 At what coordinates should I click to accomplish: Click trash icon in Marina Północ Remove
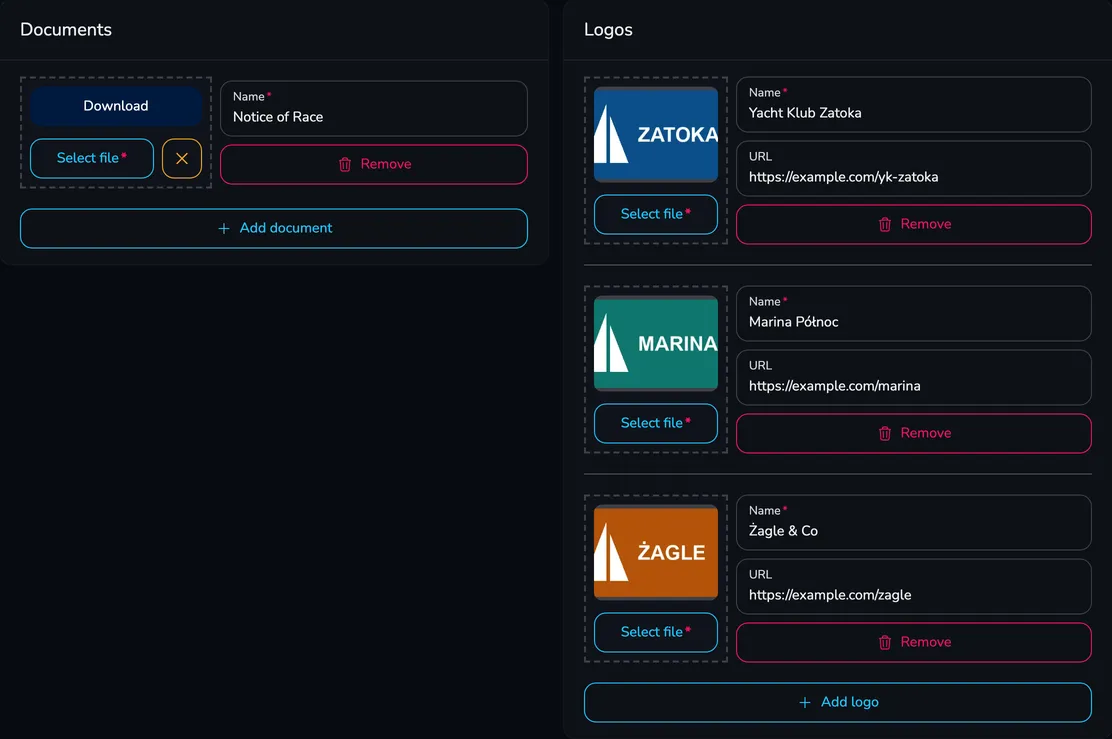(884, 433)
